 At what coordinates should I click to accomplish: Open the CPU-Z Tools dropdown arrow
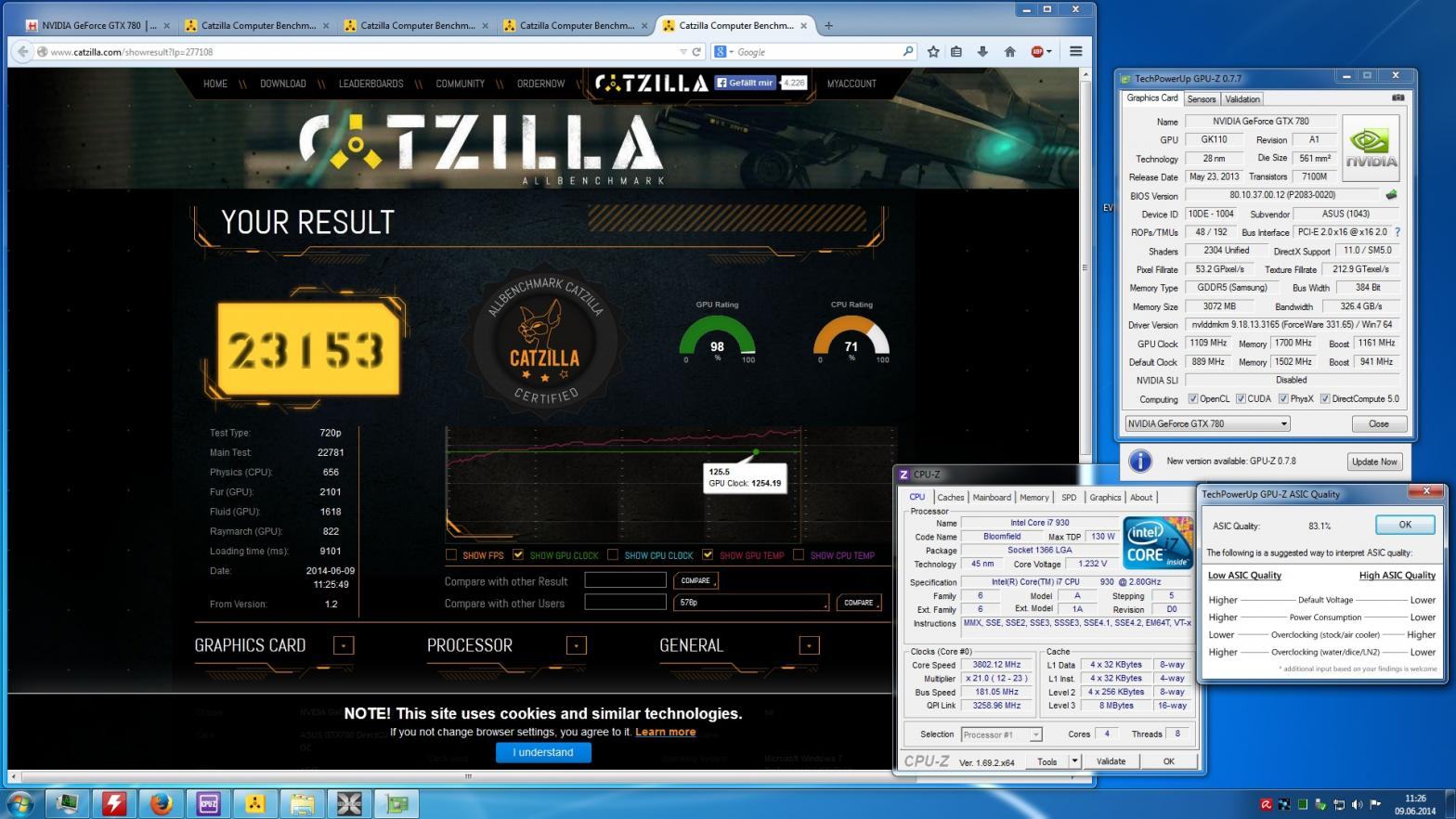(1074, 761)
